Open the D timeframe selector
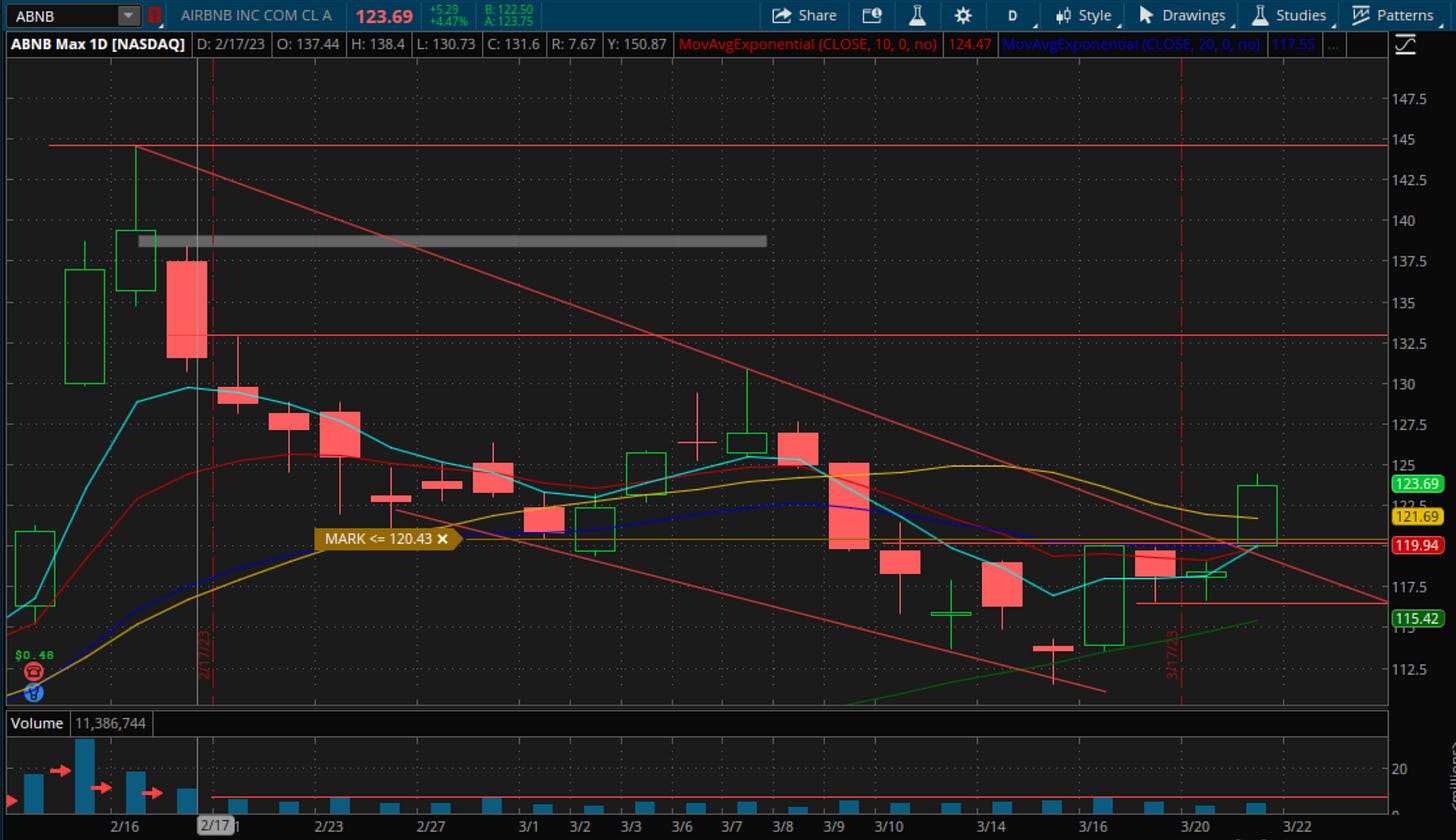Viewport: 1456px width, 840px height. [1013, 15]
